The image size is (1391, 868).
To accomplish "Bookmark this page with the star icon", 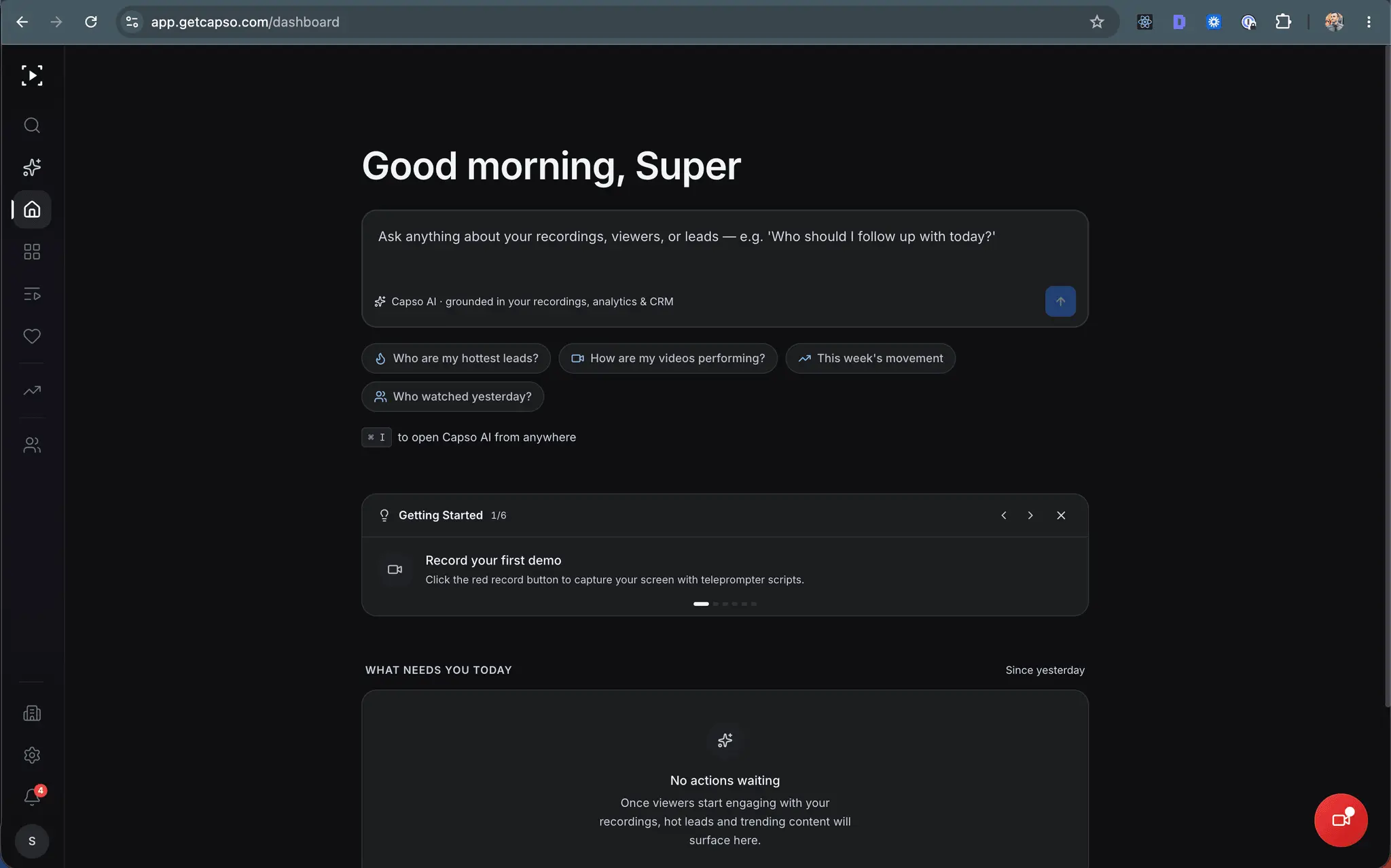I will point(1097,22).
